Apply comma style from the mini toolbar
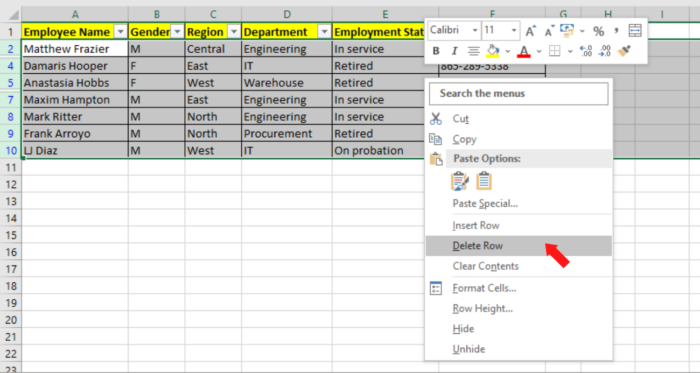 click(617, 30)
